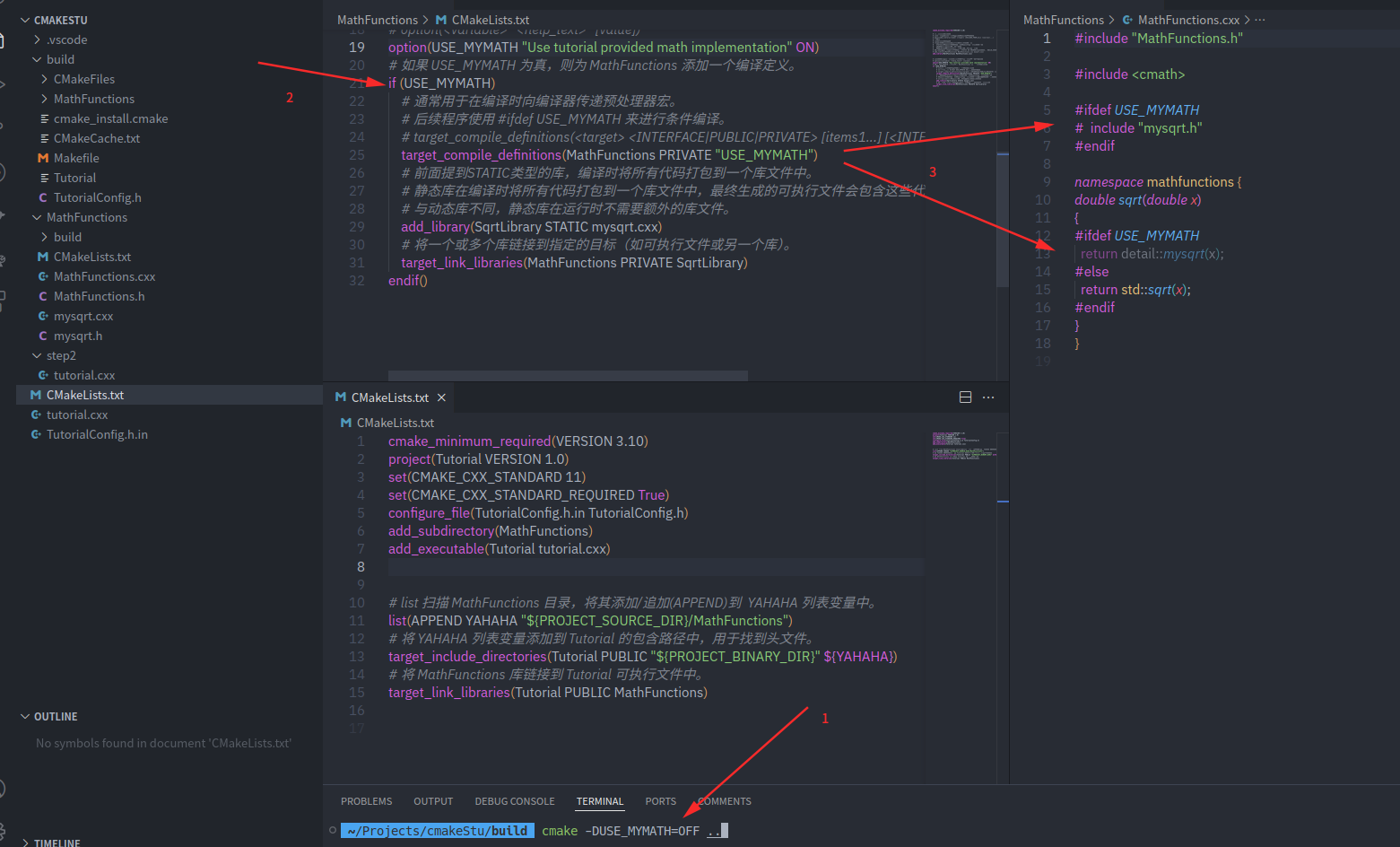This screenshot has height=847, width=1400.
Task: Open More Actions menu for lower editor
Action: 988,397
